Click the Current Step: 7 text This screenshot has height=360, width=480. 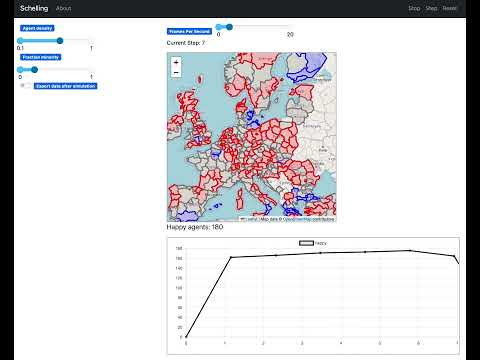click(186, 43)
